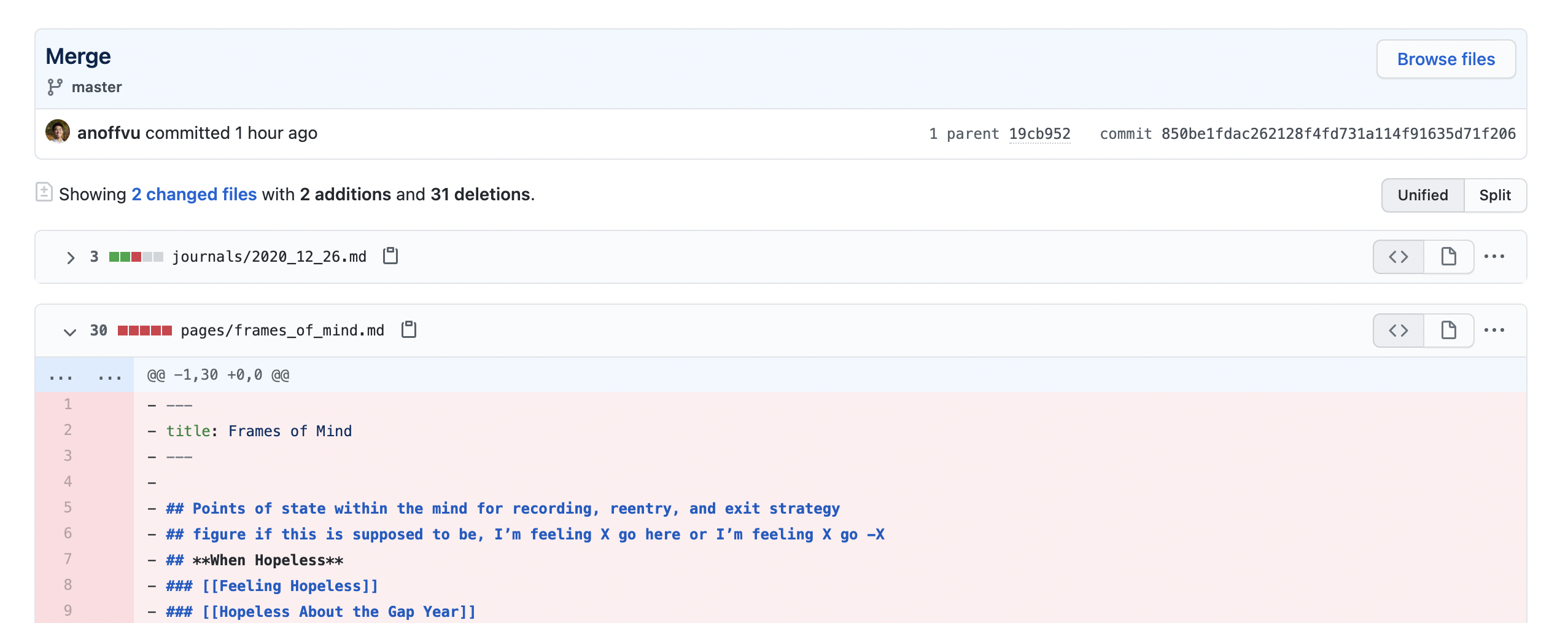
Task: Toggle rich diff for pages/frames_of_mind.md
Action: click(1448, 330)
